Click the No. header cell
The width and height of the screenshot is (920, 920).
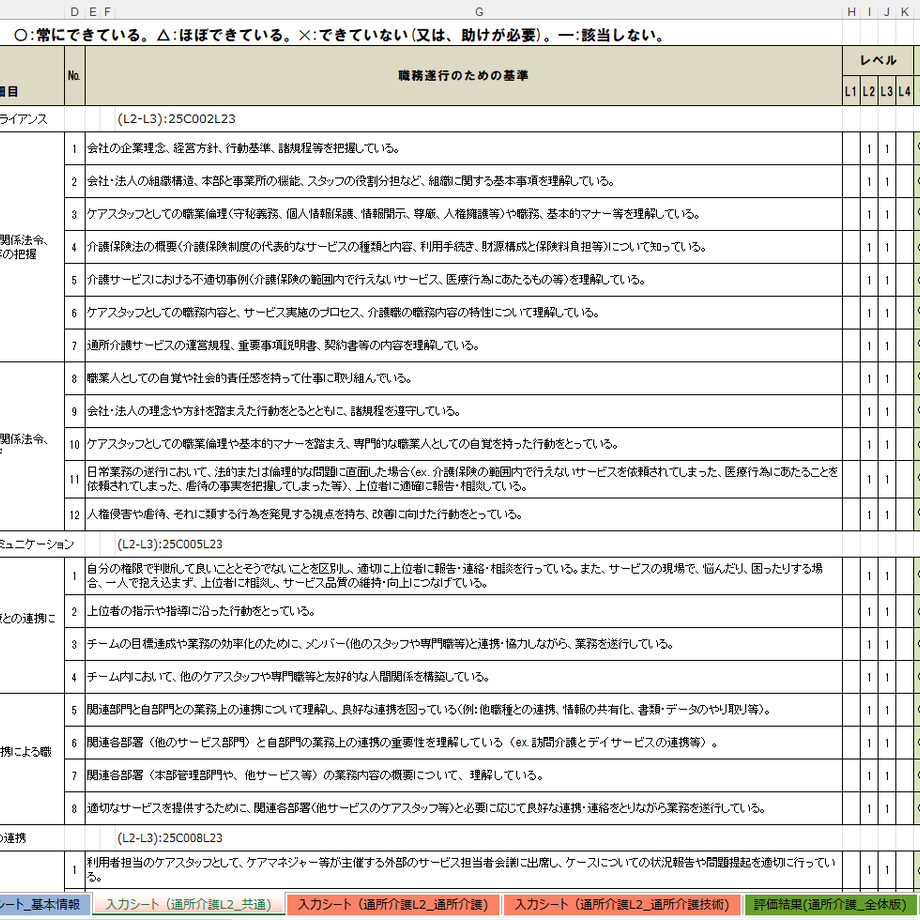[74, 76]
